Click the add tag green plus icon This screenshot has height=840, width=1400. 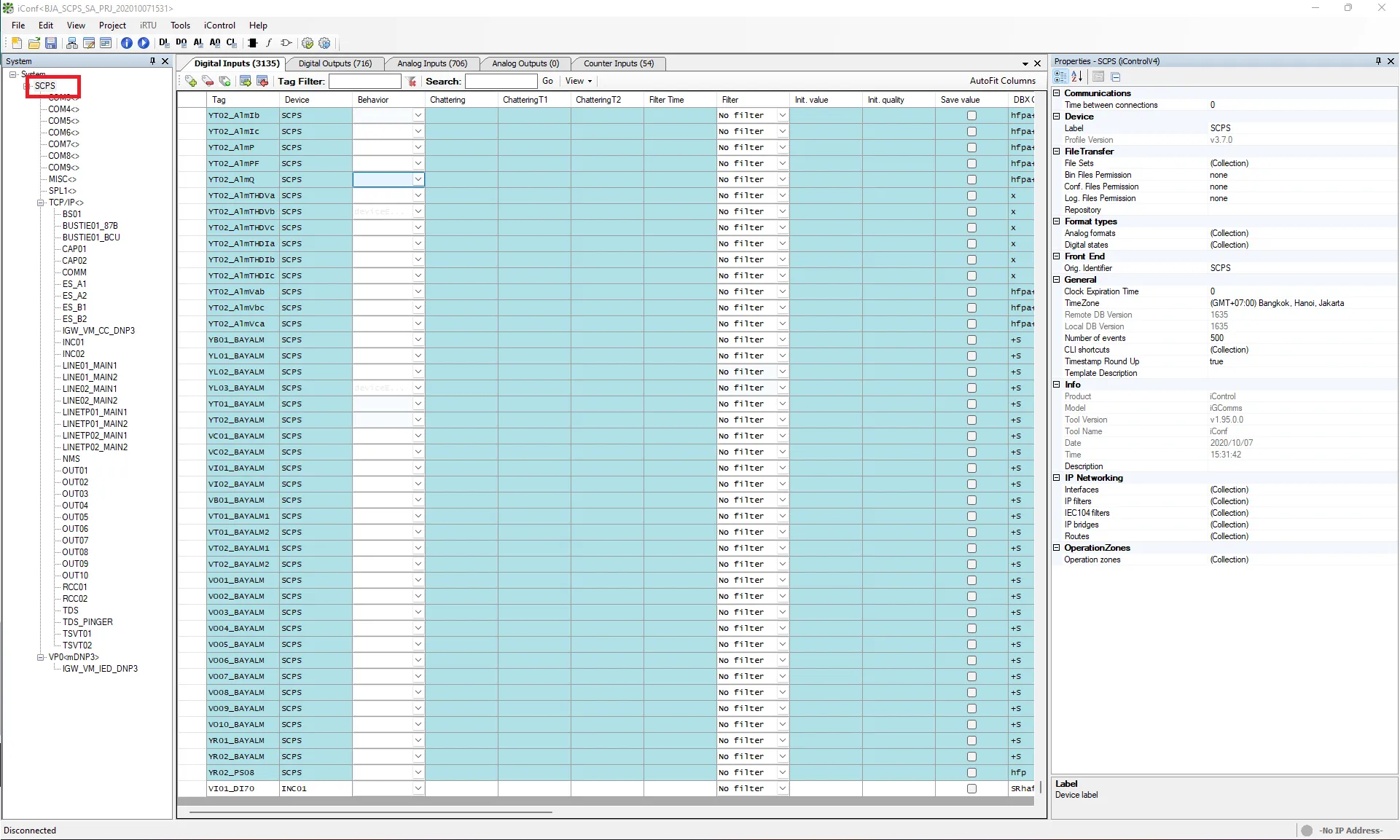point(191,81)
